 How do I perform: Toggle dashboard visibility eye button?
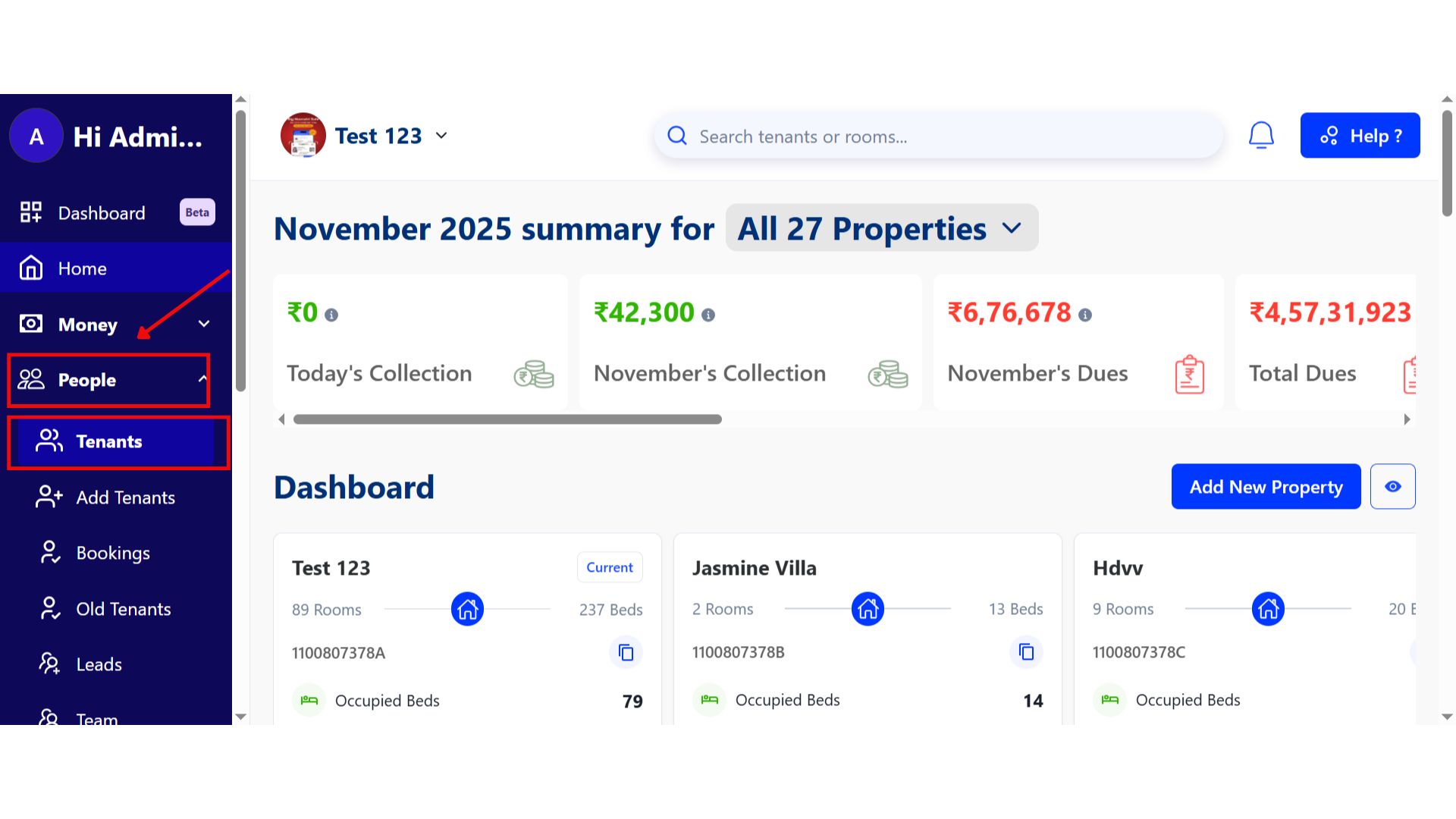tap(1392, 487)
